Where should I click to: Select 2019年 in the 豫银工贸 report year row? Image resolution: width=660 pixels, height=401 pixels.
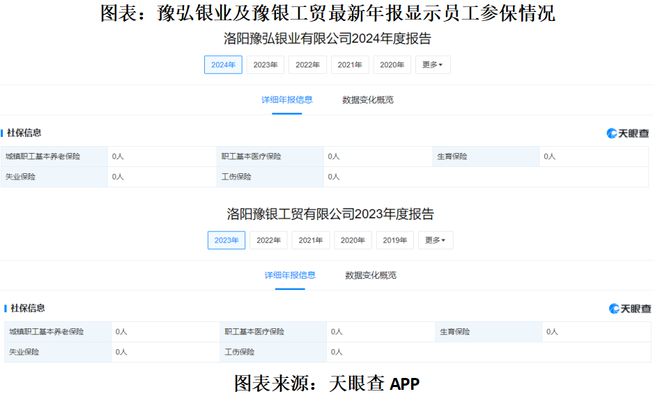pyautogui.click(x=395, y=240)
